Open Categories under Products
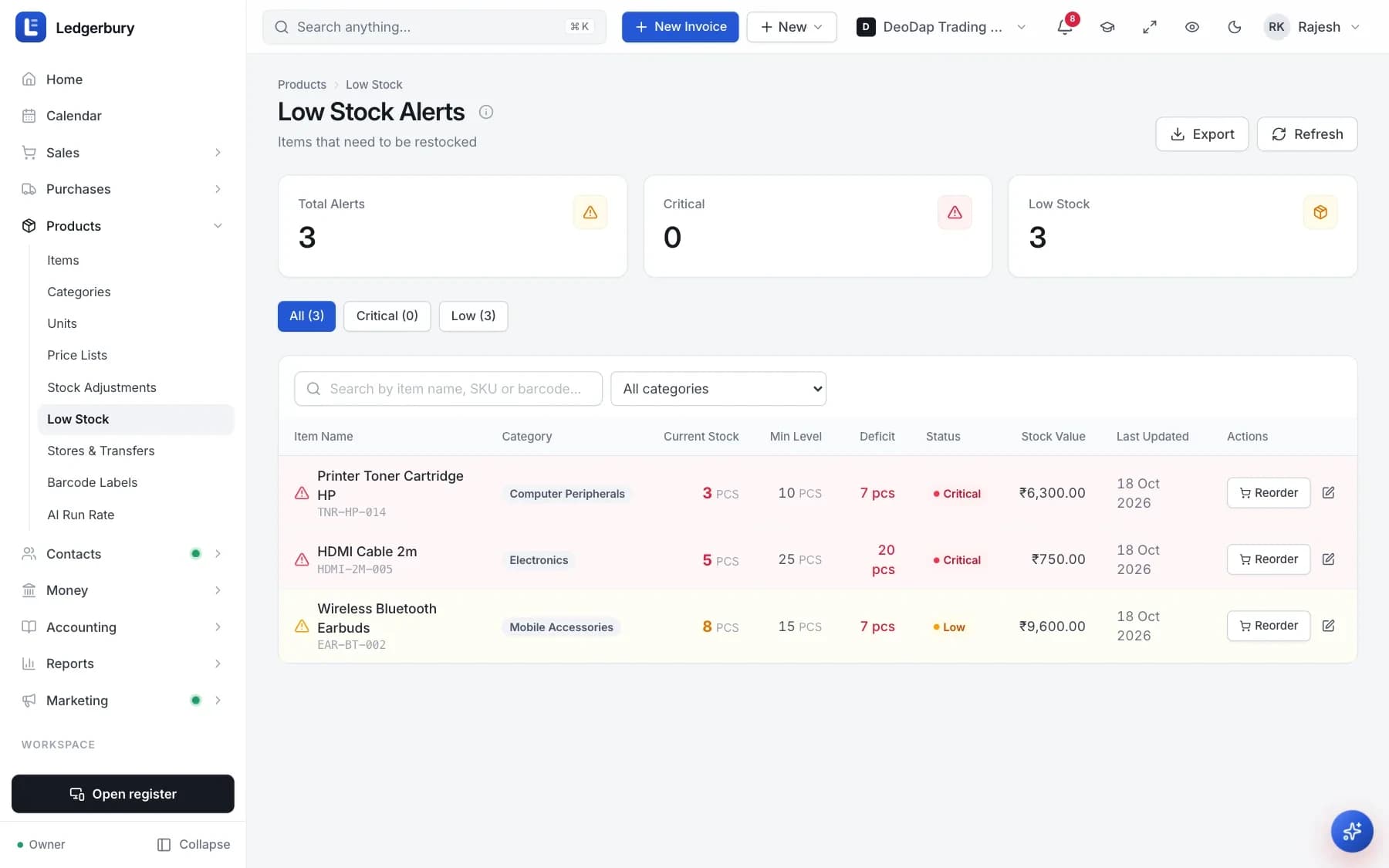1389x868 pixels. 136,292
